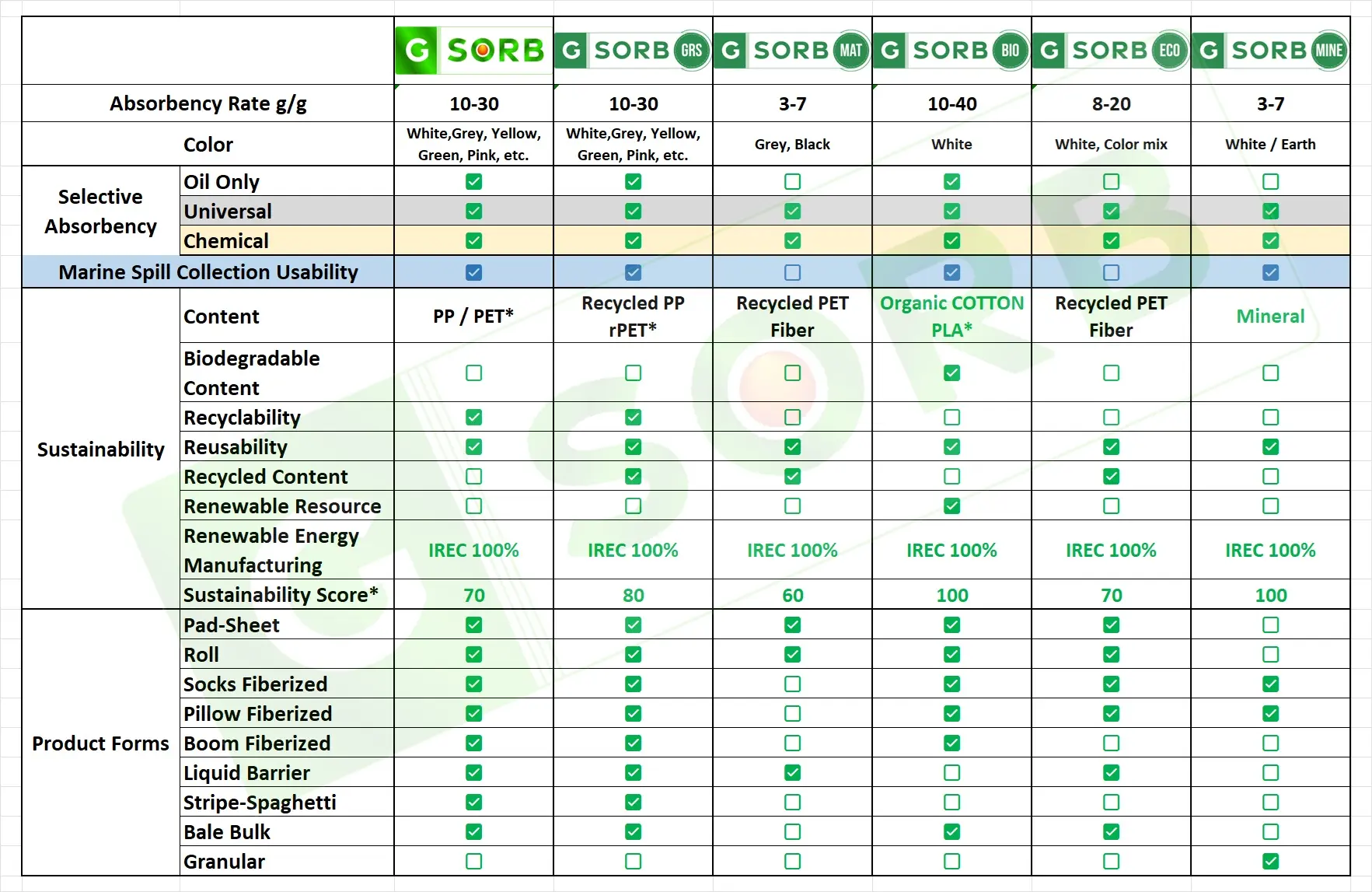
Task: Select the yellow Chemical row label
Action: pyautogui.click(x=226, y=241)
